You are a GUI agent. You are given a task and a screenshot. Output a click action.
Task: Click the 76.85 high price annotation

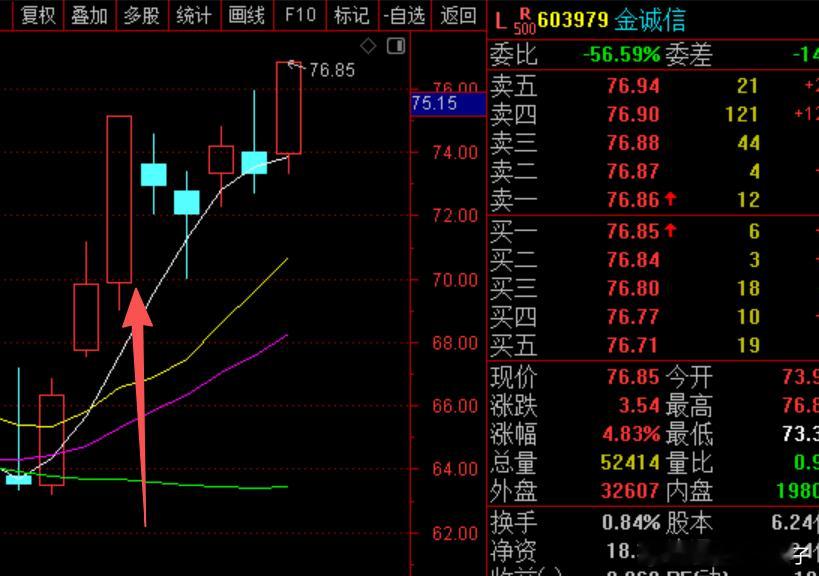pos(332,70)
